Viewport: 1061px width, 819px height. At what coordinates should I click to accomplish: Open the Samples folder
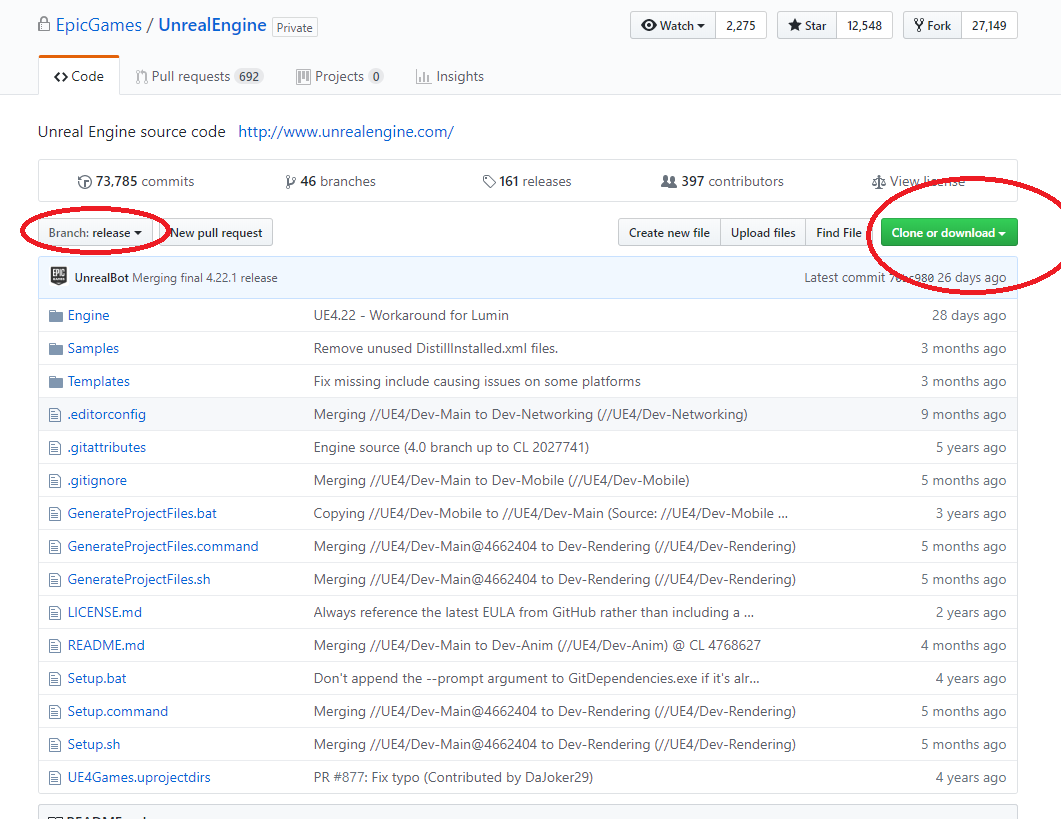[93, 349]
